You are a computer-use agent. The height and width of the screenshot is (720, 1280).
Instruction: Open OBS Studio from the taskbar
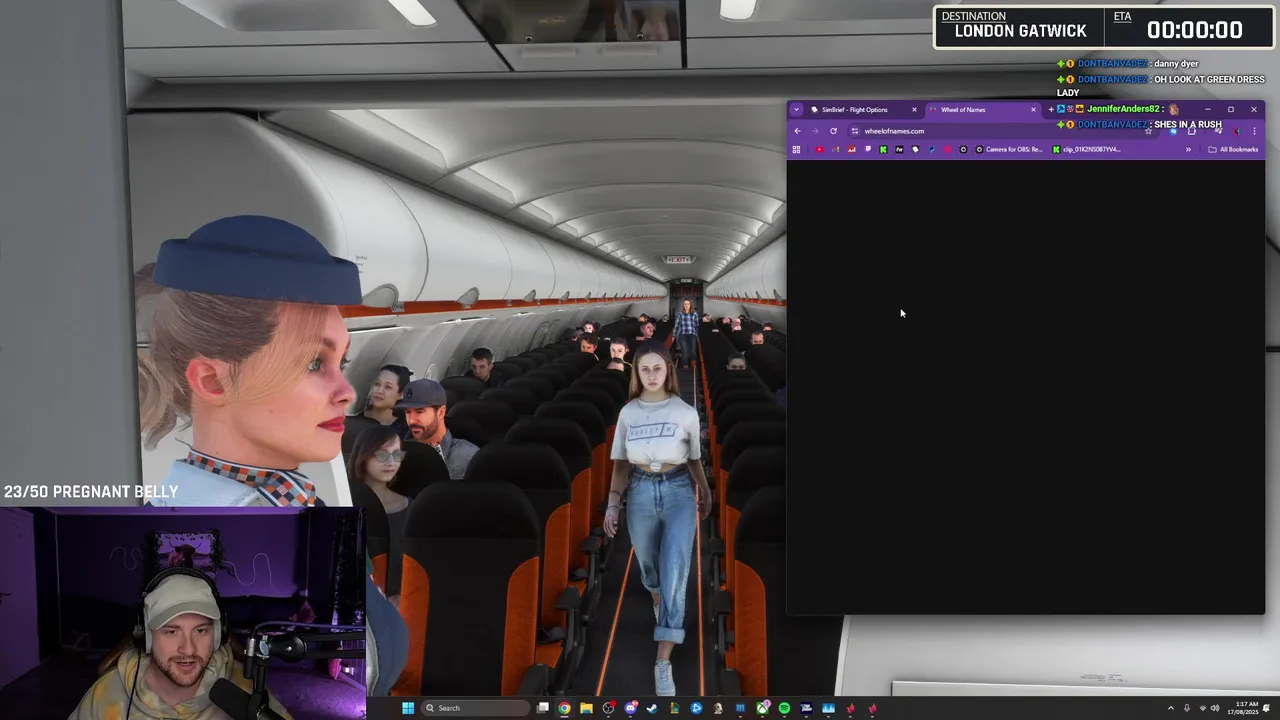click(x=609, y=708)
